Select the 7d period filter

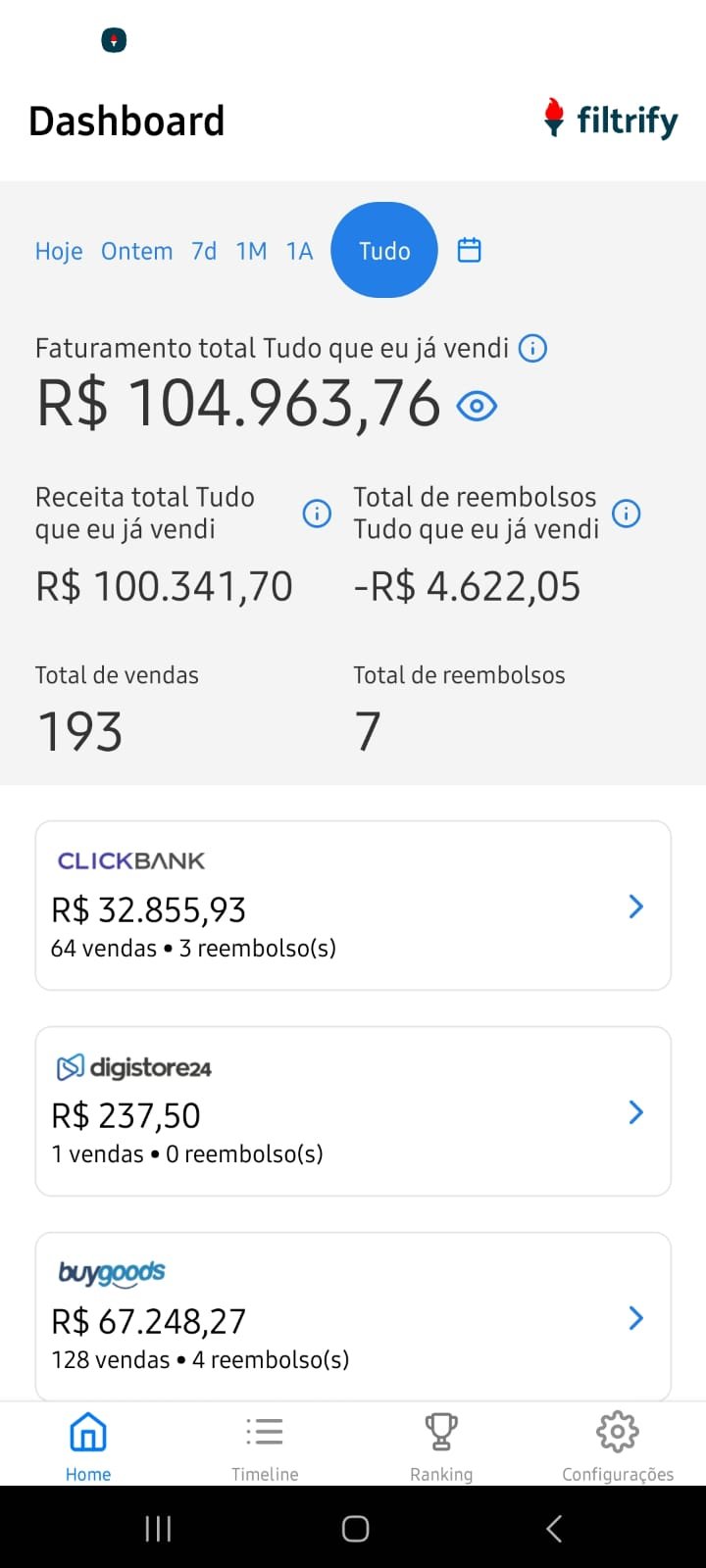204,251
